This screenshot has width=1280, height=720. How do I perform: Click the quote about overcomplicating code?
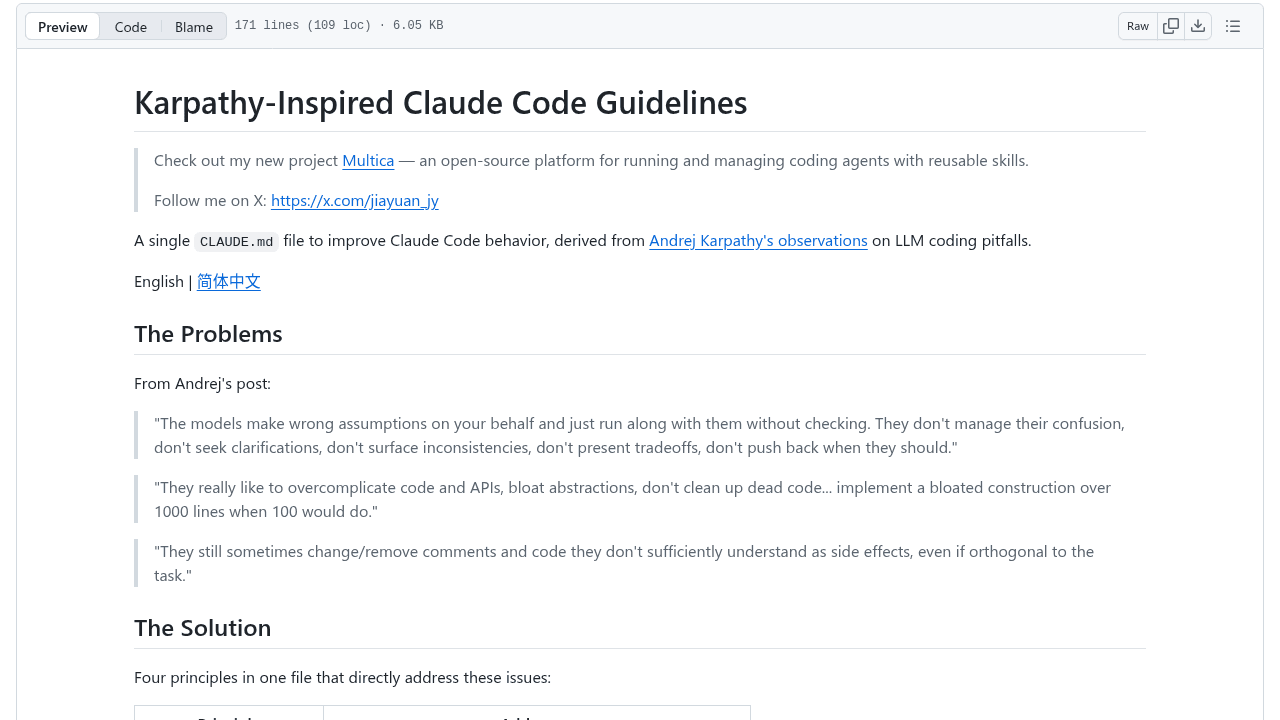click(x=633, y=499)
